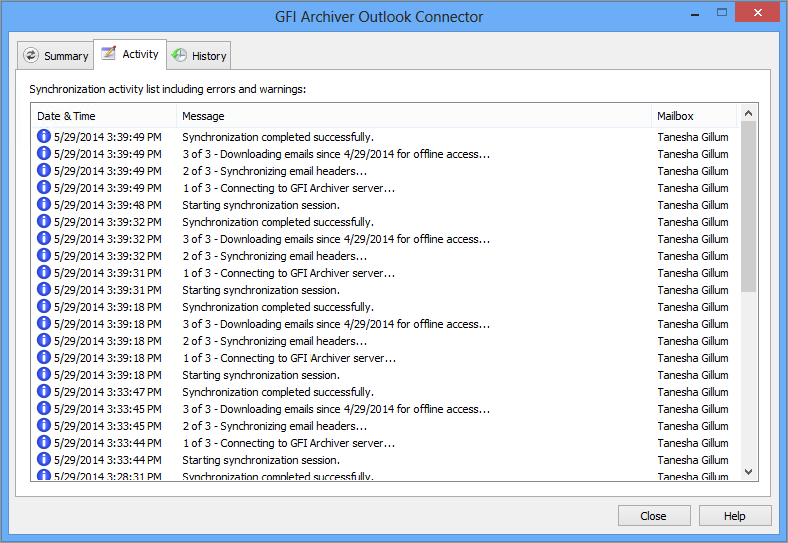Select '3 of 3 - Downloading emails' message at 3:39:18 PM
Viewport: 788px width, 543px height.
[x=336, y=324]
